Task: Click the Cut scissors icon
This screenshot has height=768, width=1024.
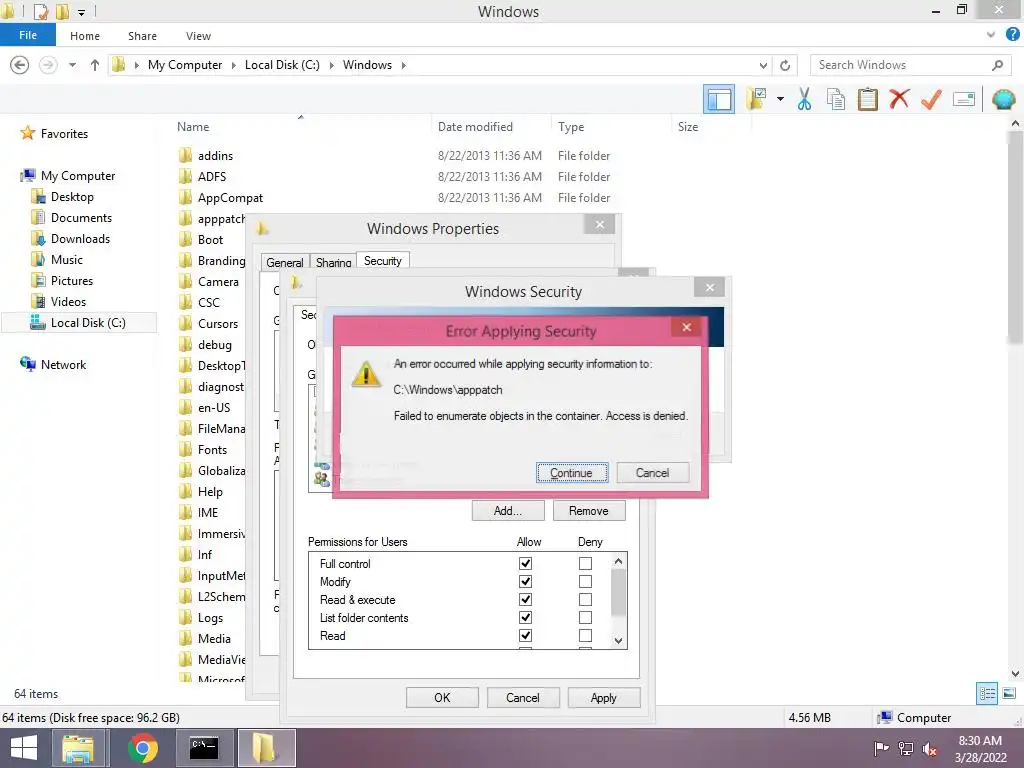Action: (804, 99)
